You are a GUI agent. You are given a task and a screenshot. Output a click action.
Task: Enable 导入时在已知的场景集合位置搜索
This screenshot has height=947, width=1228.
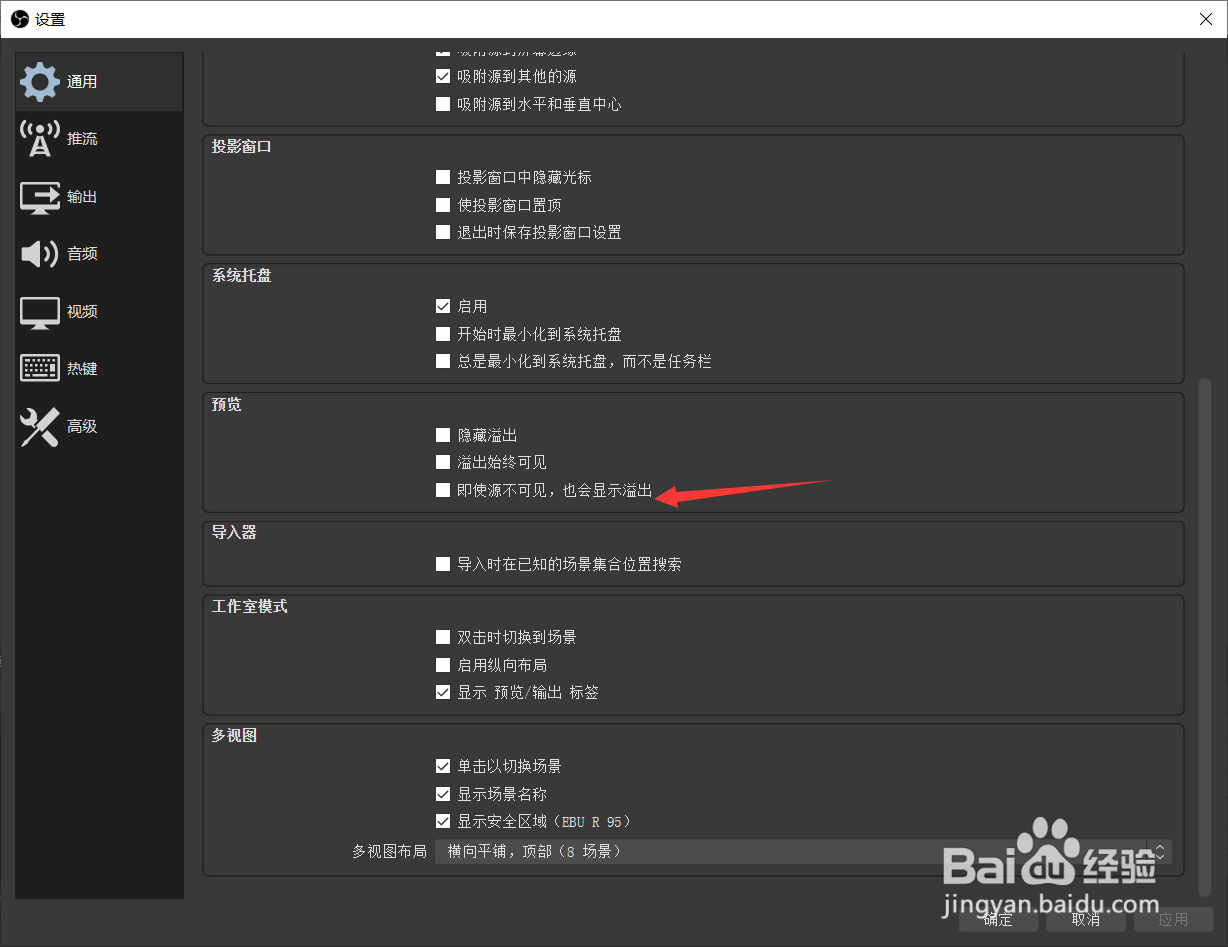click(x=443, y=564)
